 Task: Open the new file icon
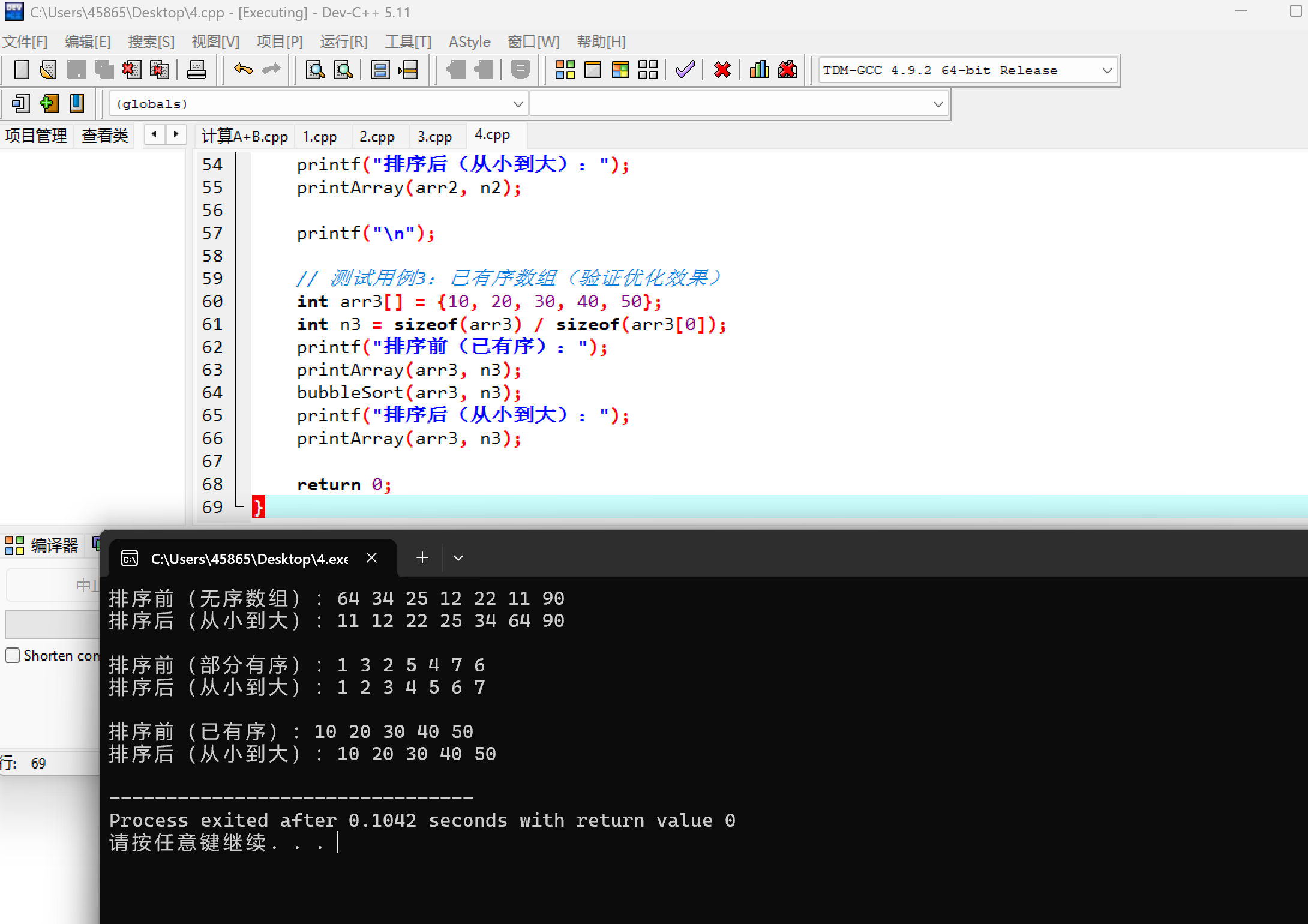(21, 70)
